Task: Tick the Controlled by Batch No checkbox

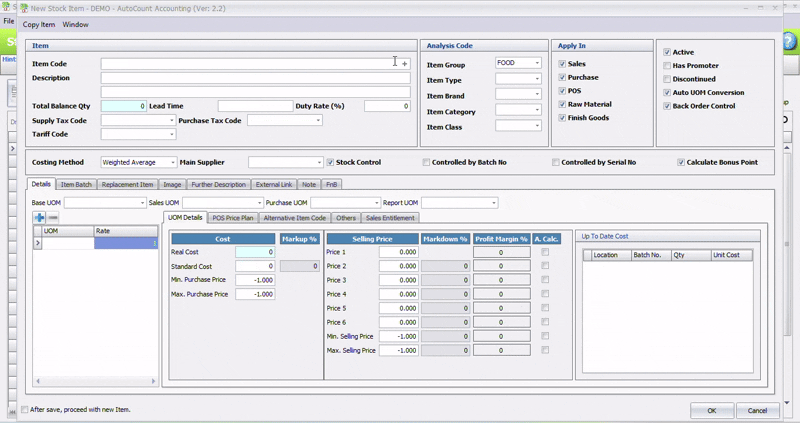Action: pyautogui.click(x=427, y=162)
